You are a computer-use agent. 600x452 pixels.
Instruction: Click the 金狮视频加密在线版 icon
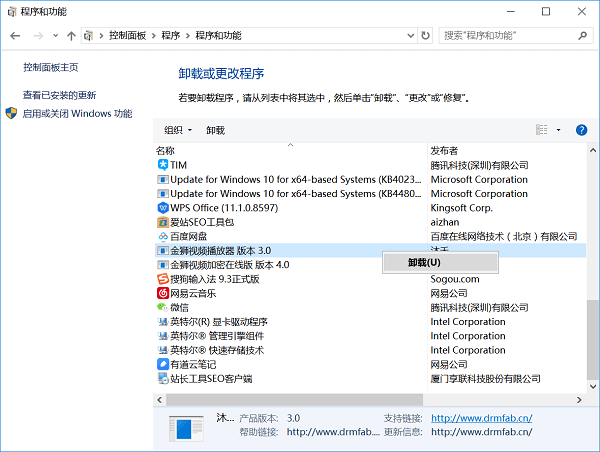click(x=163, y=265)
